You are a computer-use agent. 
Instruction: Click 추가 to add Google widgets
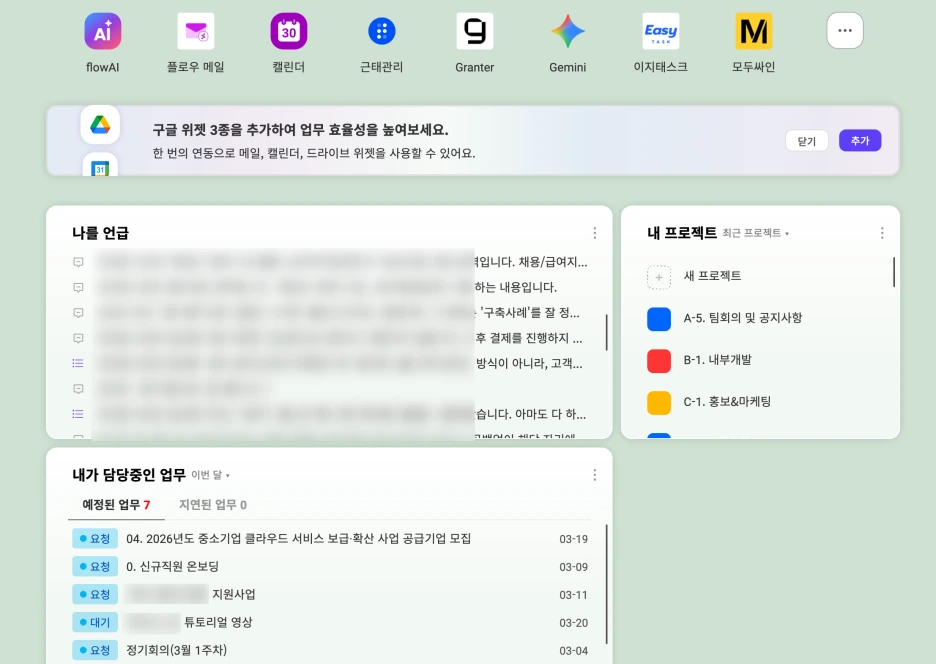click(860, 141)
